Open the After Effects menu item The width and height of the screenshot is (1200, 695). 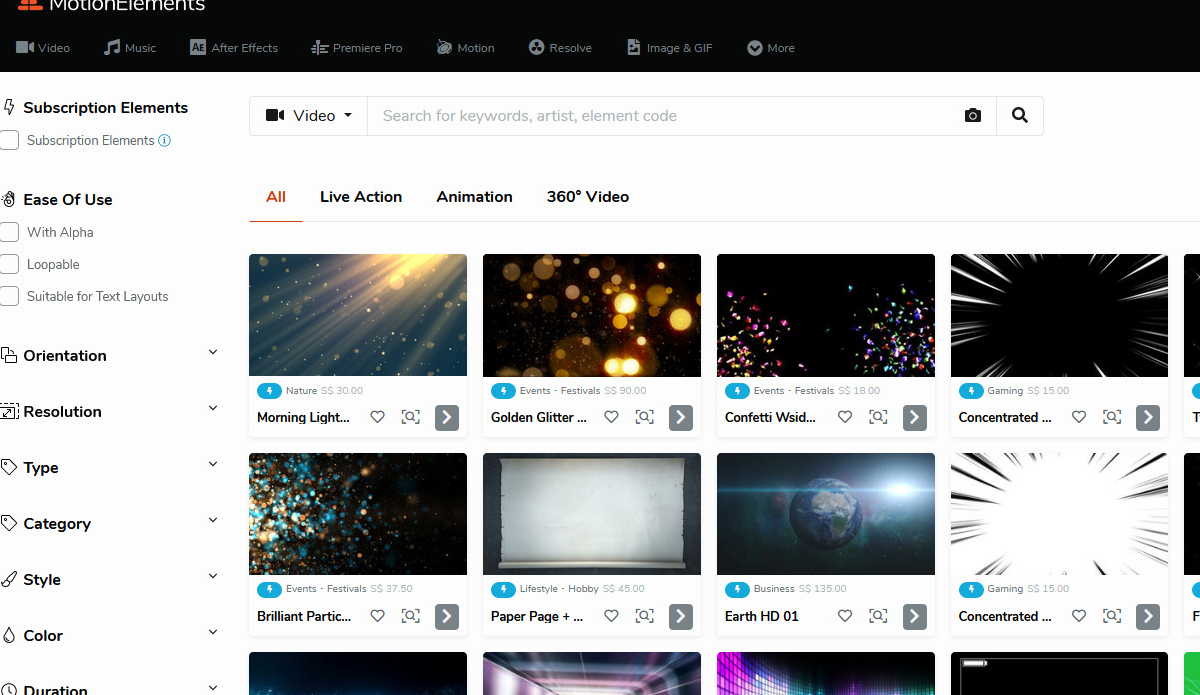[234, 48]
